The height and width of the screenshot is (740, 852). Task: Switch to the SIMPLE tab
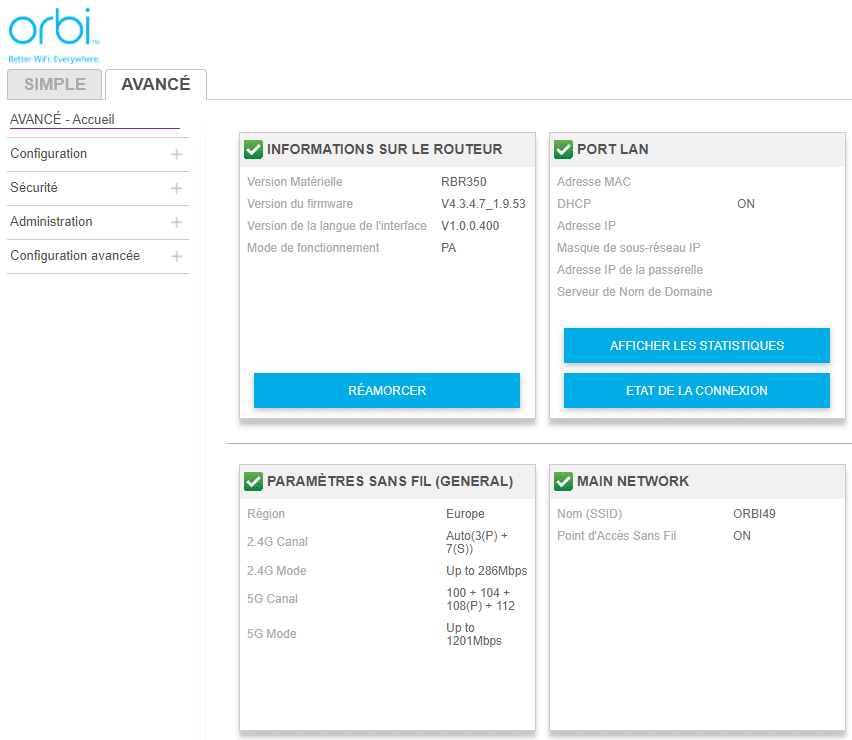coord(55,85)
